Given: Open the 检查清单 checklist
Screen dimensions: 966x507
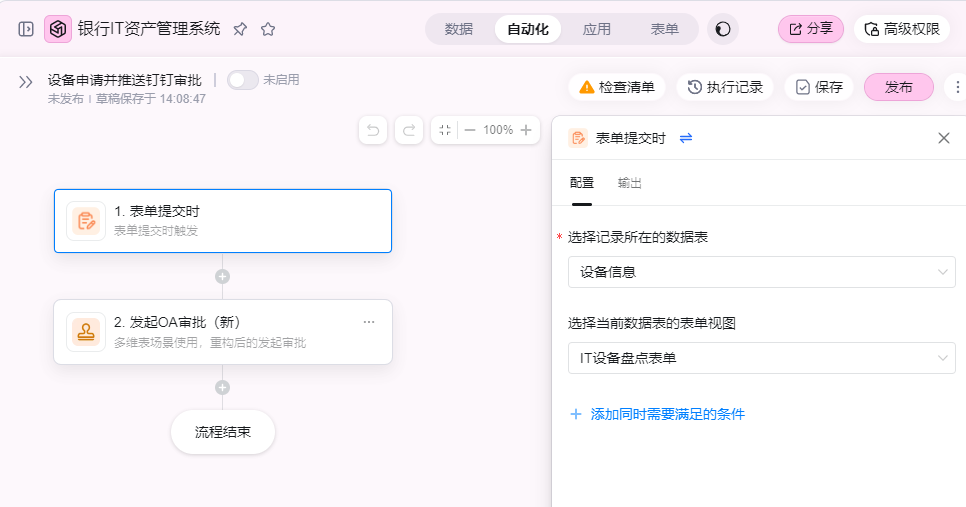Looking at the screenshot, I should coord(617,87).
